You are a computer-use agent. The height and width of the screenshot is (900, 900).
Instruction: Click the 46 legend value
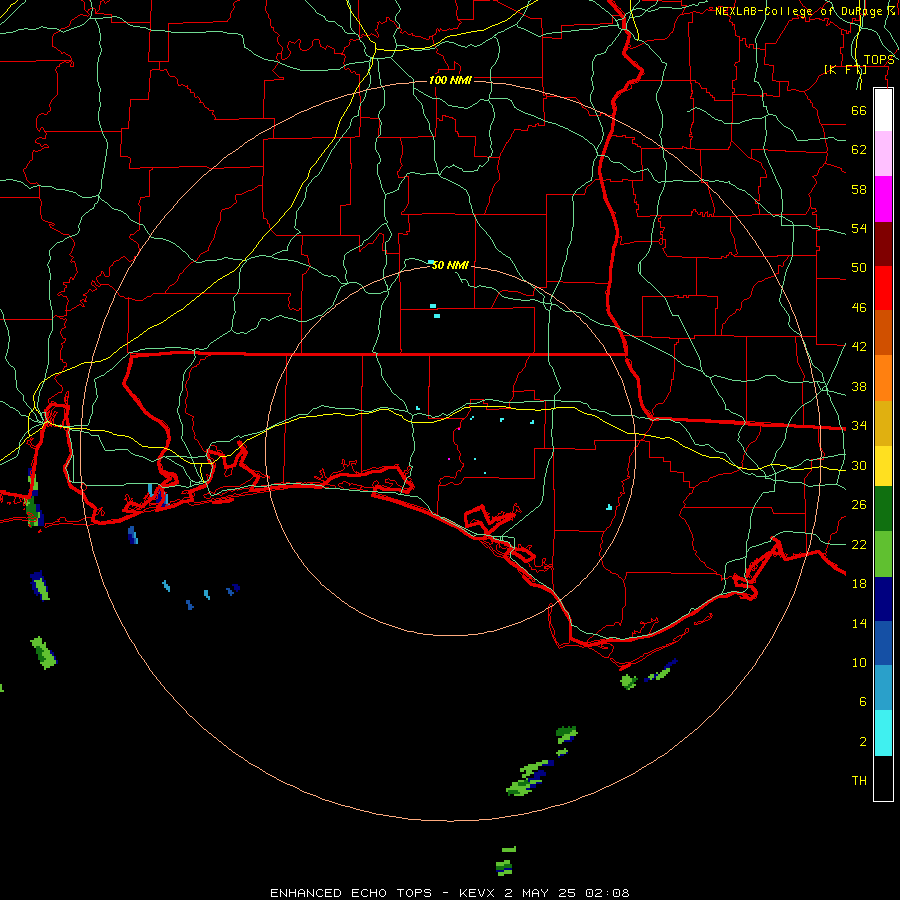click(859, 307)
